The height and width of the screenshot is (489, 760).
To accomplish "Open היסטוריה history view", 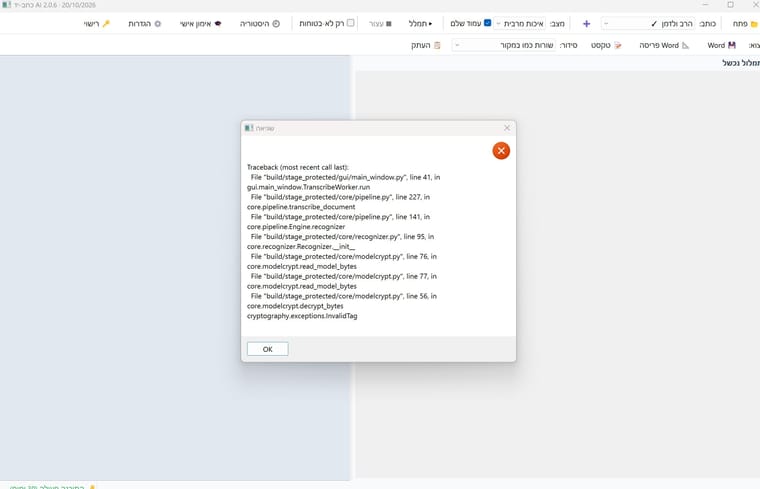I will pos(260,23).
